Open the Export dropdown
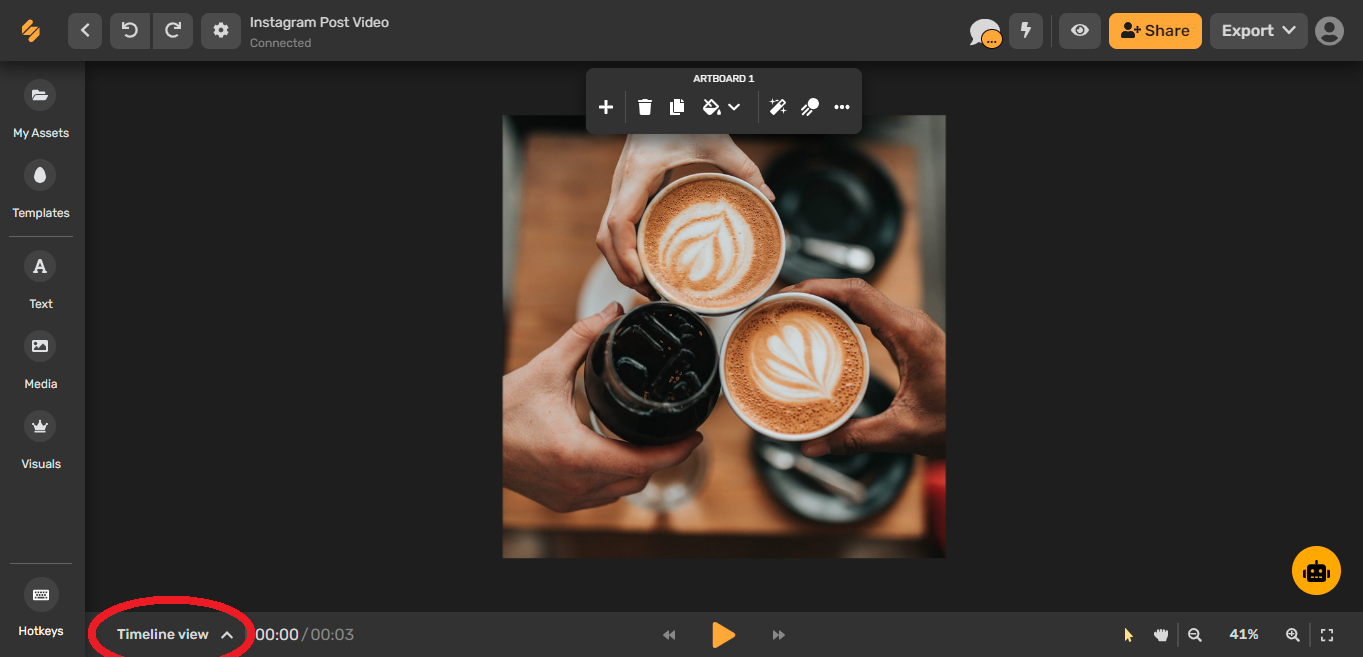The height and width of the screenshot is (657, 1363). pyautogui.click(x=1259, y=31)
